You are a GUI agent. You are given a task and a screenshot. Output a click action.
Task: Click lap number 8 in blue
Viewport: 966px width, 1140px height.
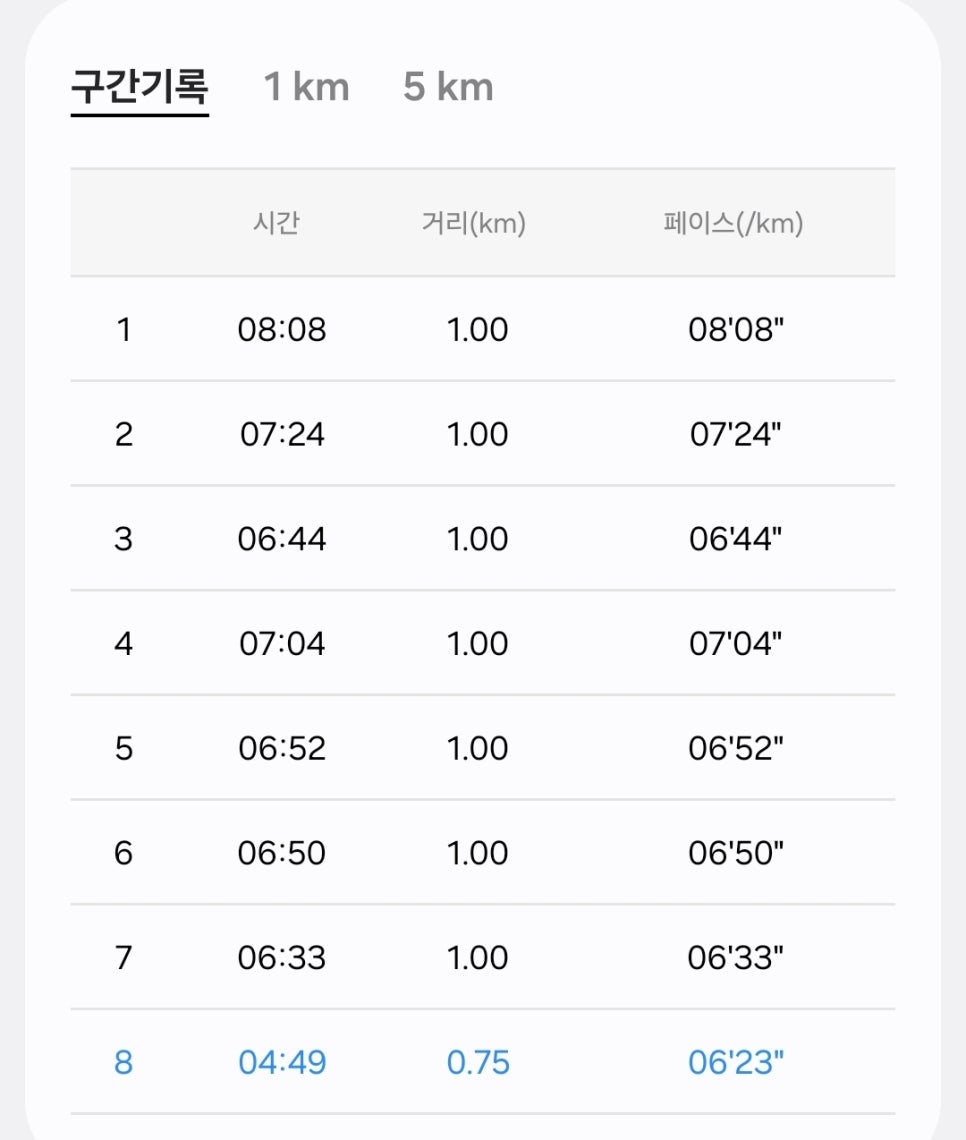tap(124, 1062)
